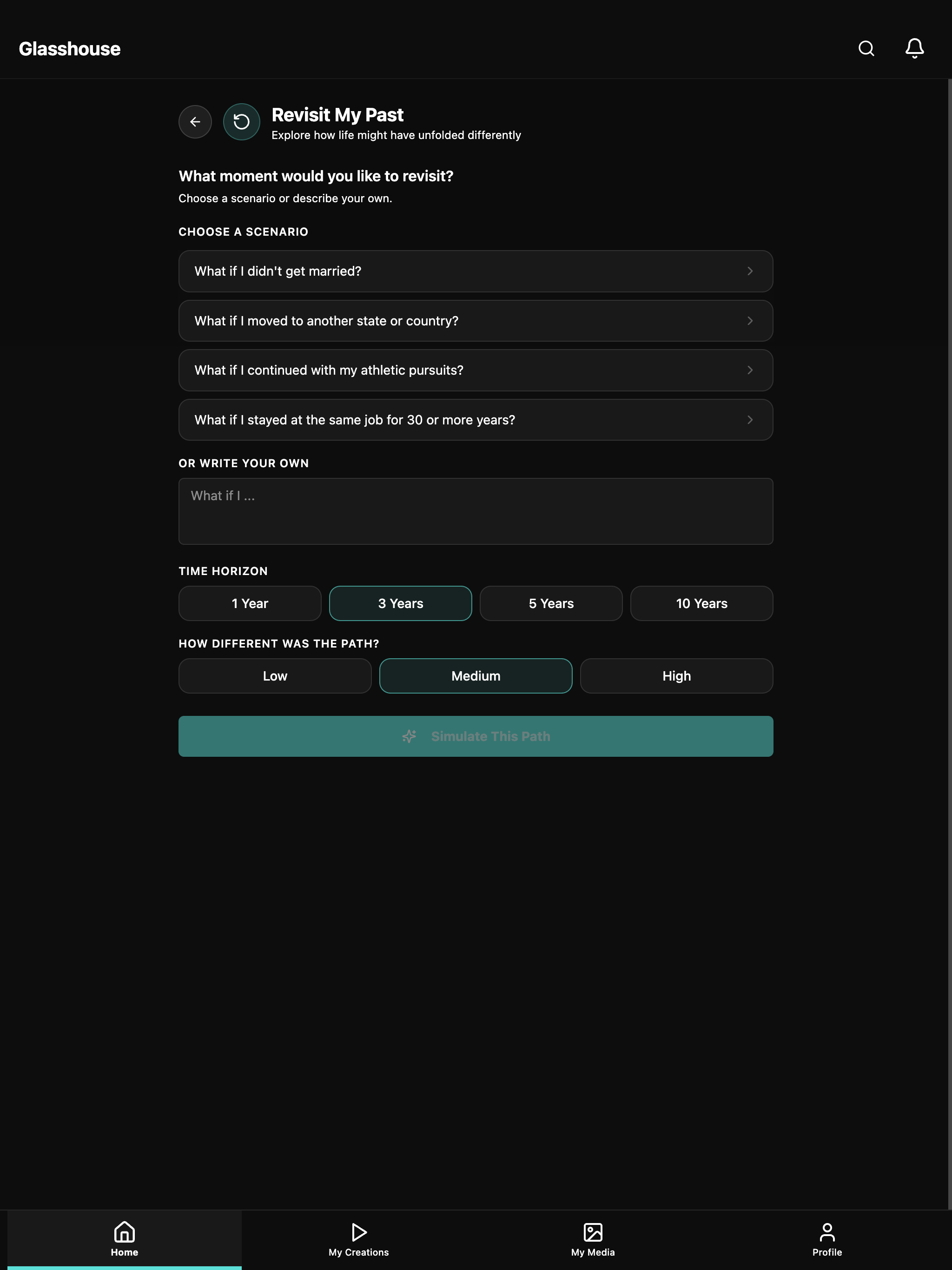Click the sparkle icon on Simulate button
Screen dimensions: 952x1270
[x=410, y=736]
